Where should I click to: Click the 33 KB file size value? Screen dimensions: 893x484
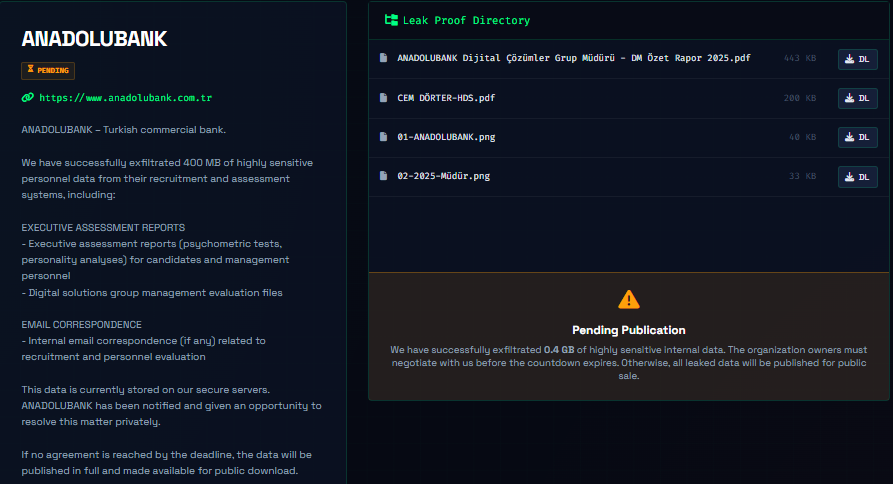(802, 177)
